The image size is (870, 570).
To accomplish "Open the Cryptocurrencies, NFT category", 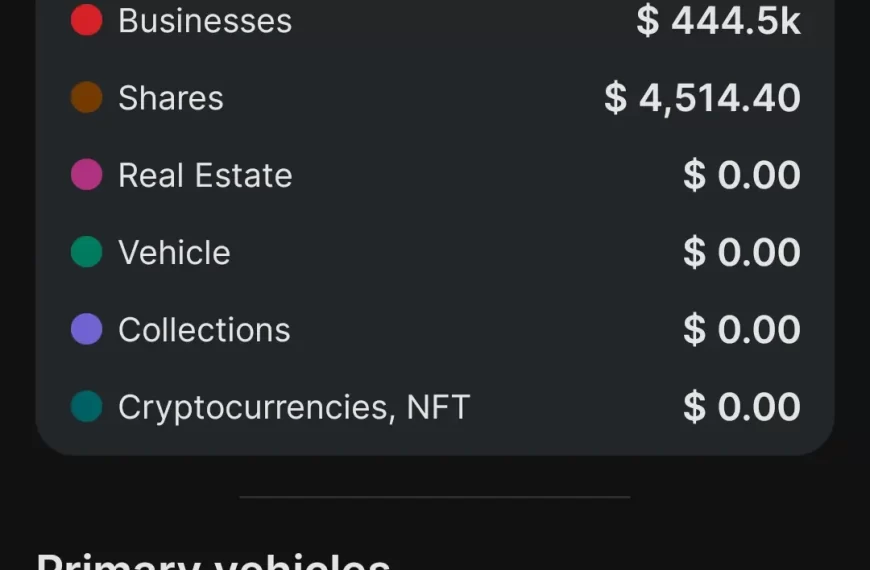I will click(294, 407).
